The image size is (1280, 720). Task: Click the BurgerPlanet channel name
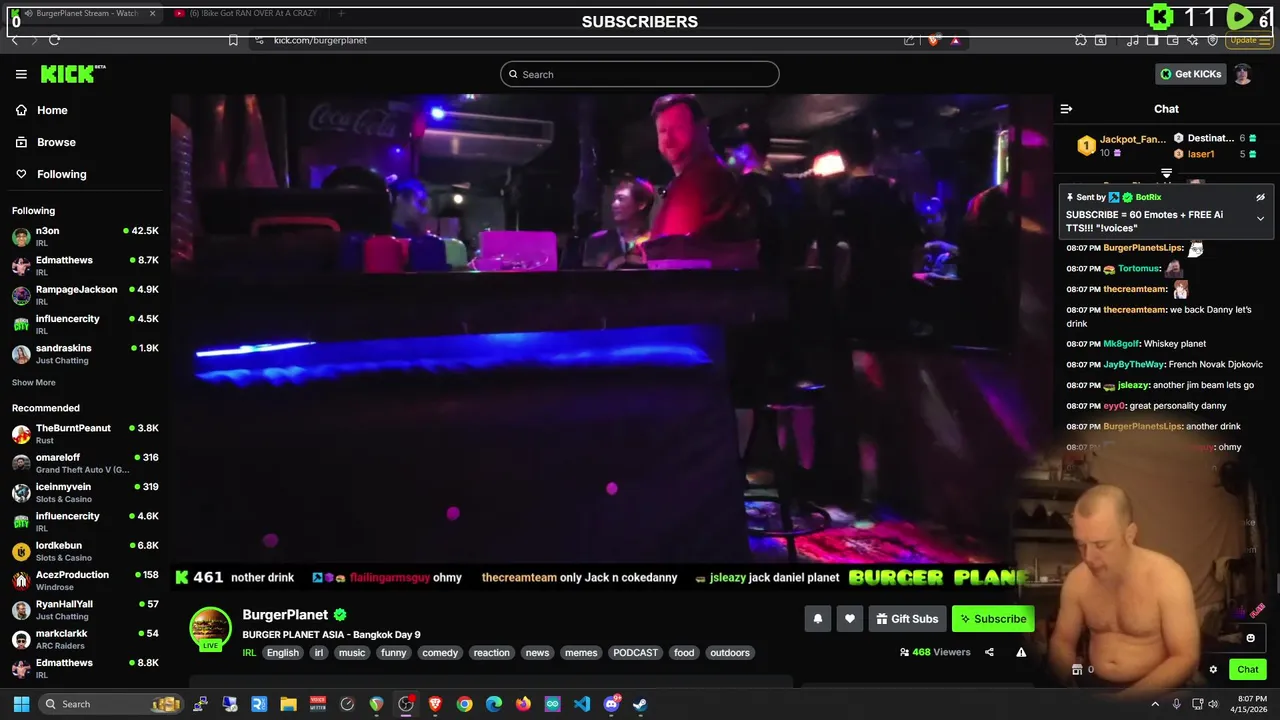[x=285, y=615]
